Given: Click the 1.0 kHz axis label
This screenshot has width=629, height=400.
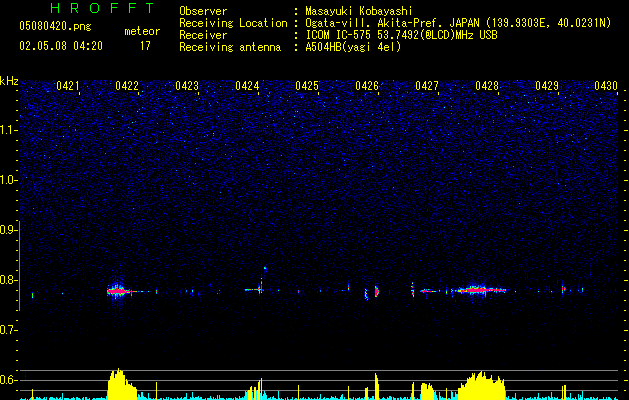Looking at the screenshot, I should [9, 180].
